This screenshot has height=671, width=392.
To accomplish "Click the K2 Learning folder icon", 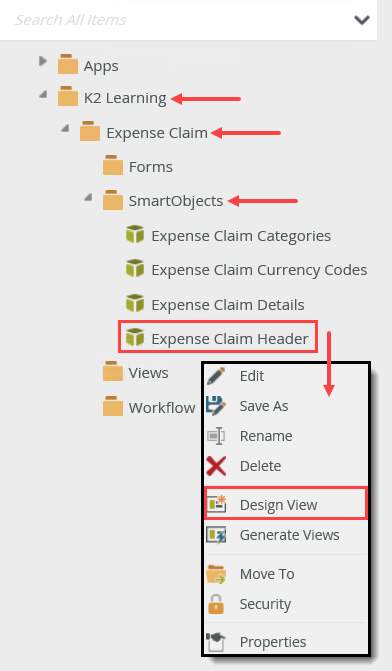I will (x=68, y=97).
